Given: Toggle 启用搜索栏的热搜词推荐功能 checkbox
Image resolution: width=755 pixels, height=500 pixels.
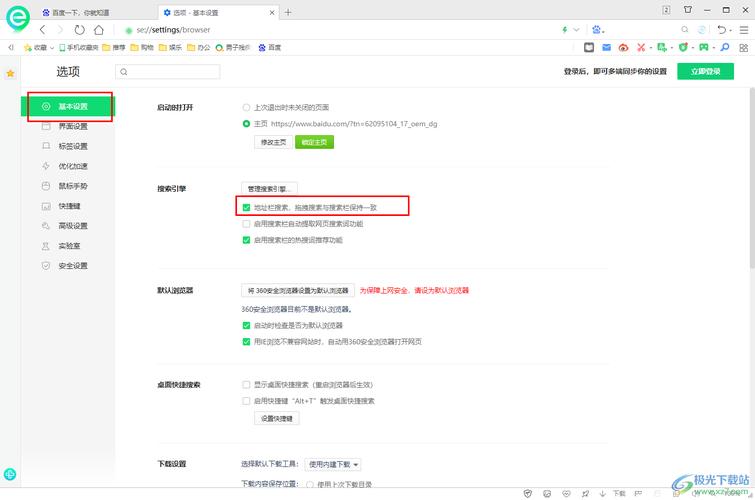Looking at the screenshot, I should (246, 240).
